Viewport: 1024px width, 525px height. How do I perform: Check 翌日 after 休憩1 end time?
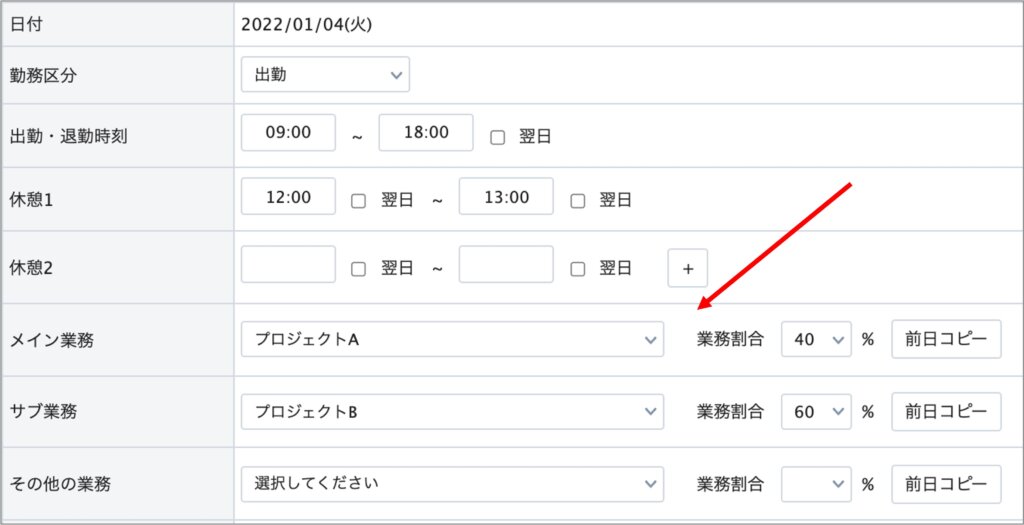577,200
